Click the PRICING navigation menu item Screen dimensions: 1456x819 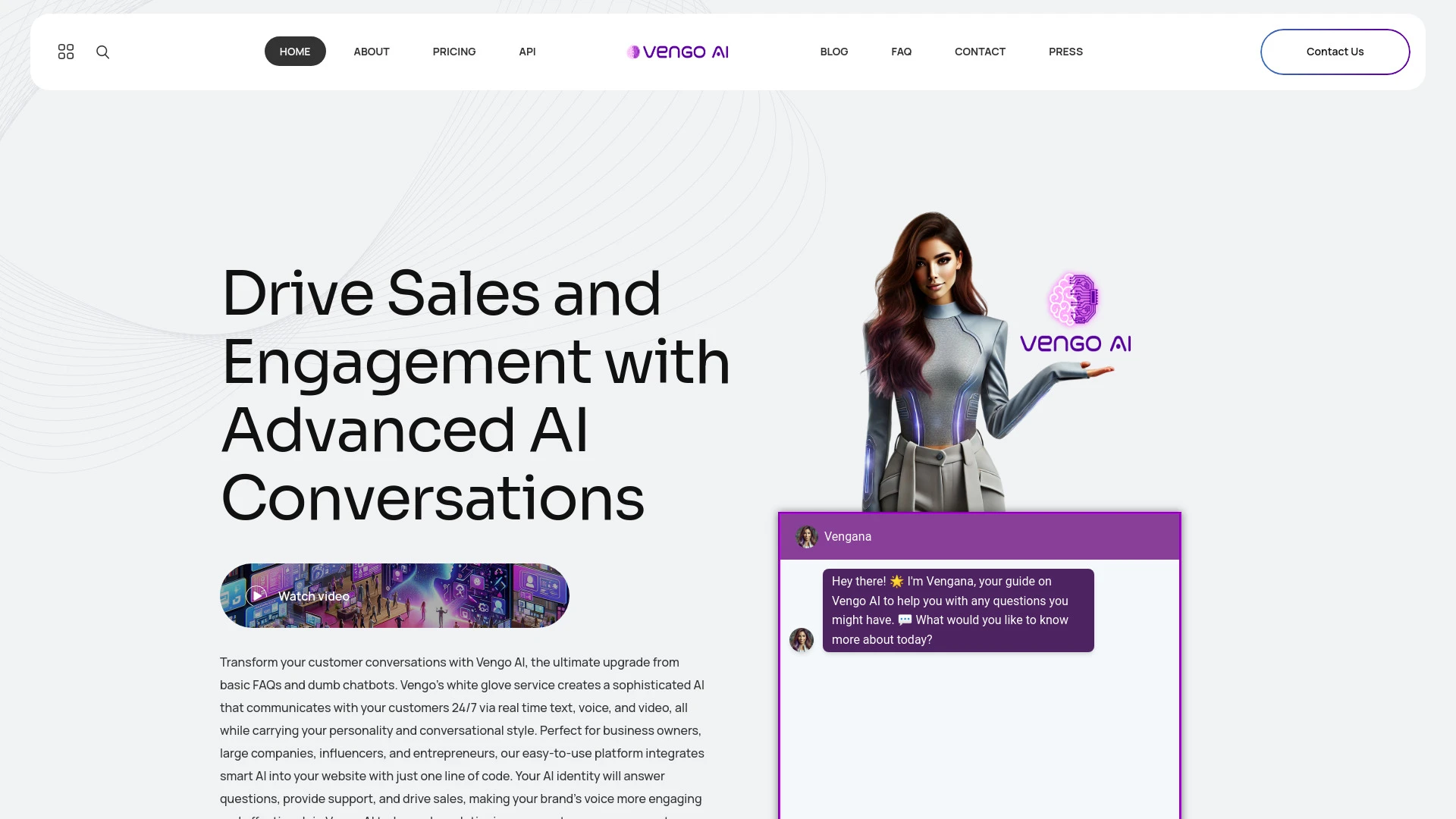[454, 51]
